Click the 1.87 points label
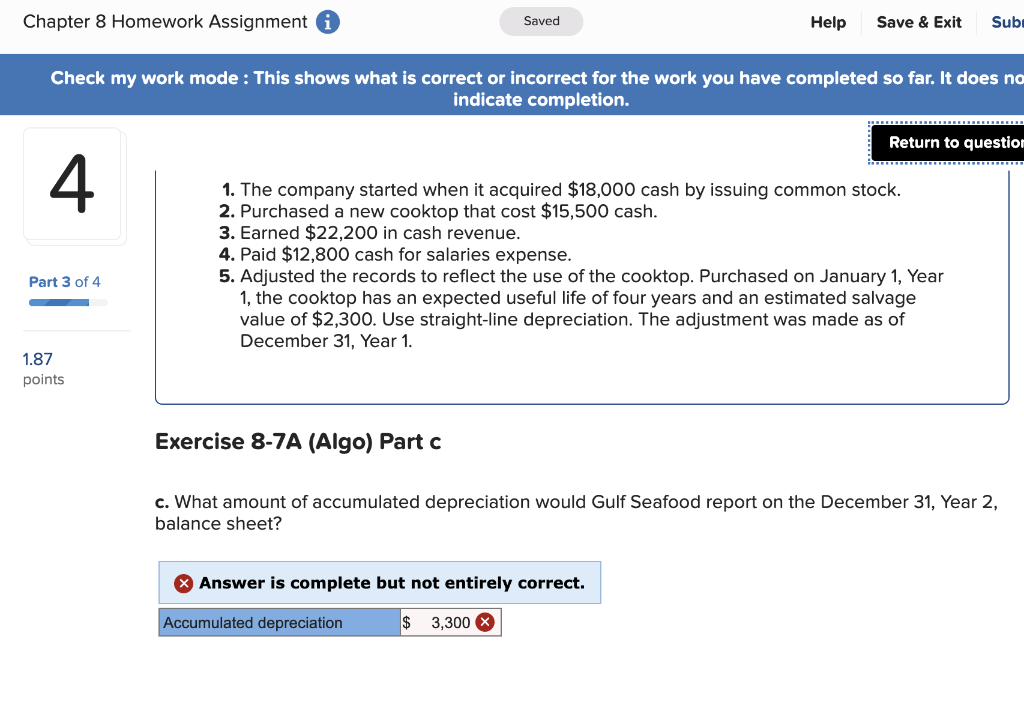 tap(37, 359)
